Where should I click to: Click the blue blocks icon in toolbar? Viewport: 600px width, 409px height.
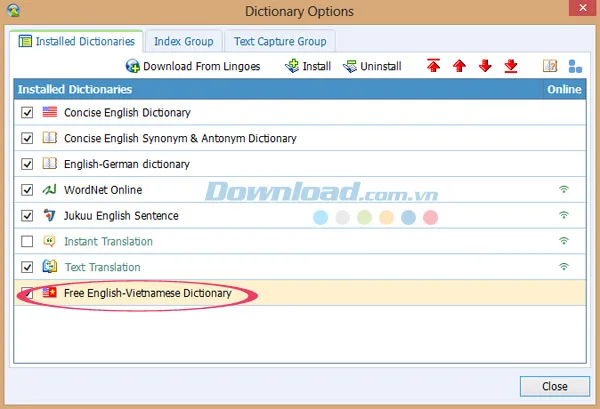[575, 66]
